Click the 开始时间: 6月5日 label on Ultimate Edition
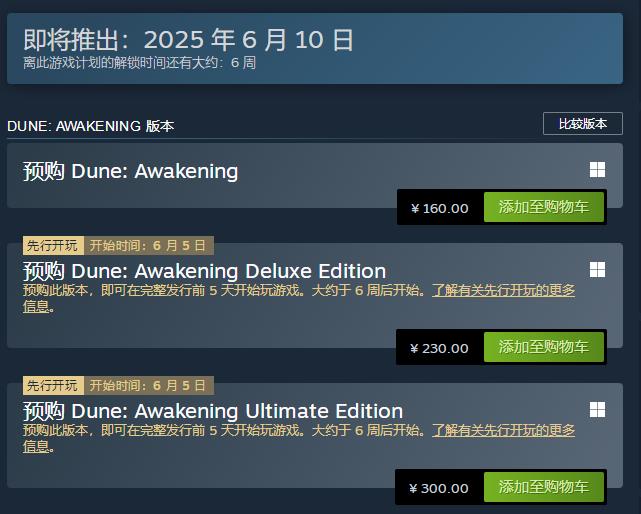The image size is (641, 514). (x=149, y=385)
